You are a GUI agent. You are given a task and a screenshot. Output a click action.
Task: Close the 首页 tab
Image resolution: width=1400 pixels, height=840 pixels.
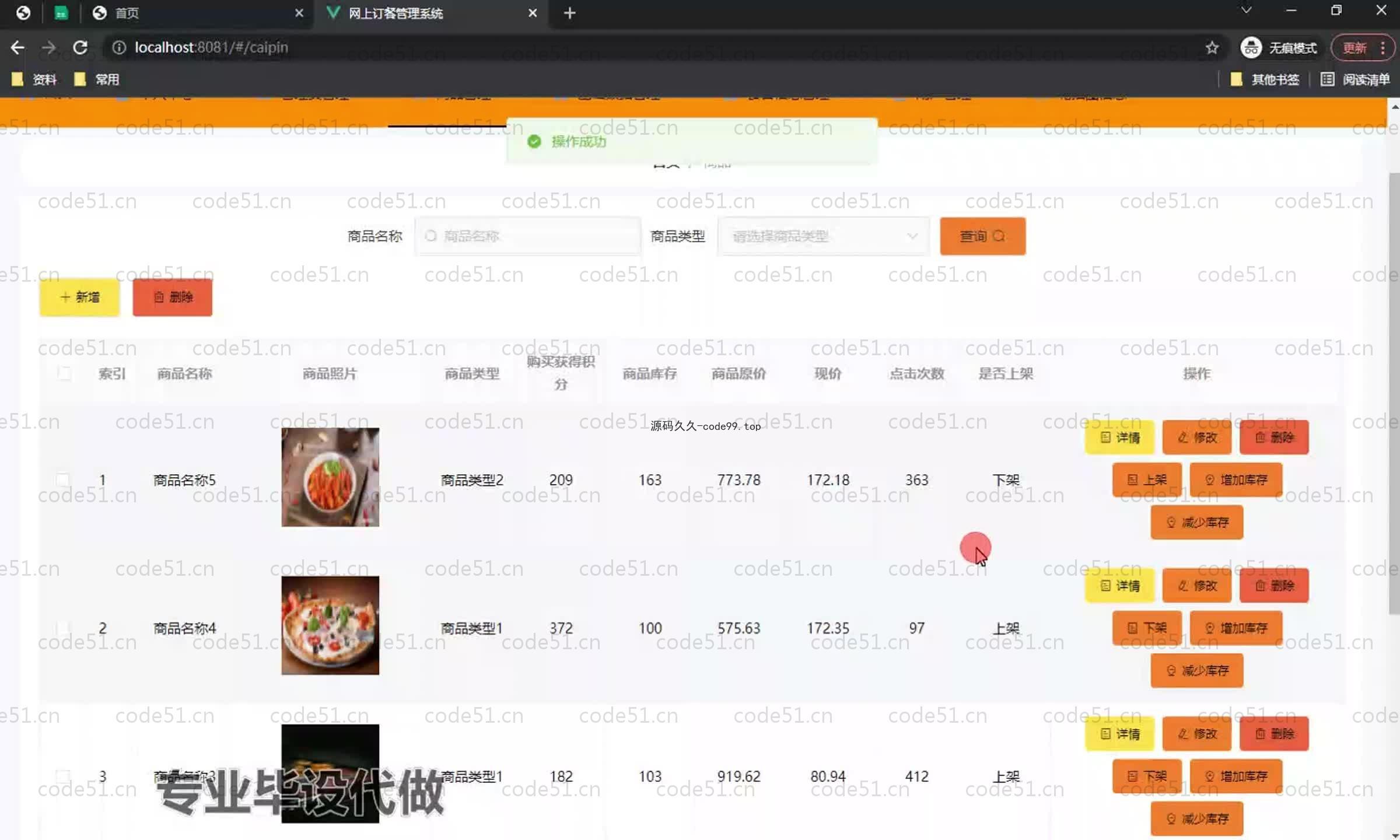tap(299, 13)
